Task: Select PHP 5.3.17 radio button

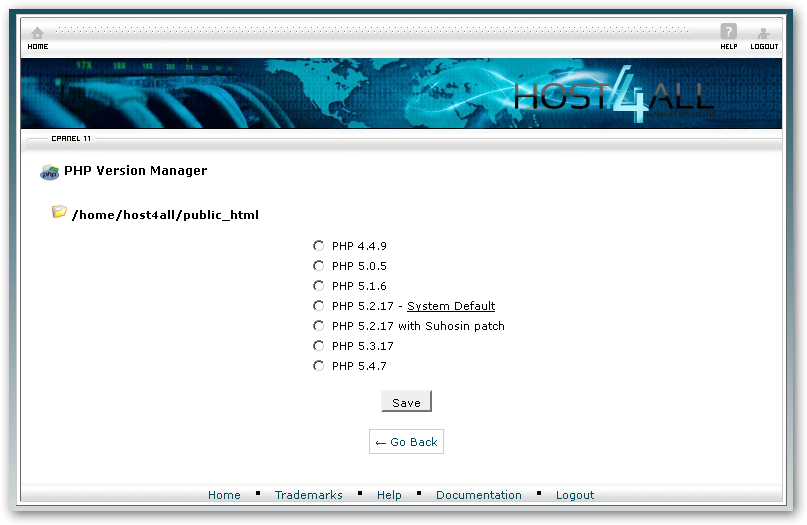Action: [319, 346]
